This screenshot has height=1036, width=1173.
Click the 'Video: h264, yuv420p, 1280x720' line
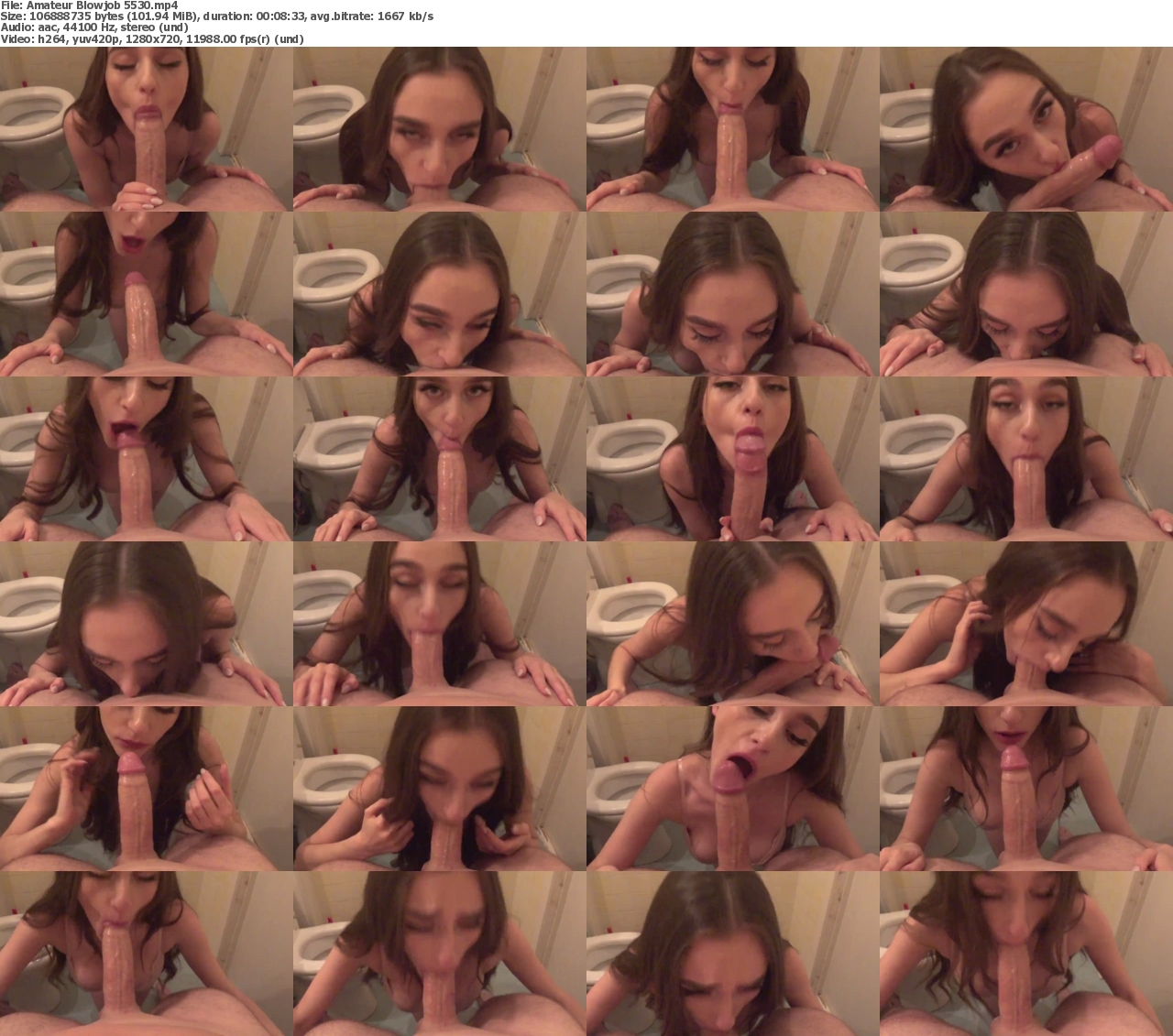click(x=152, y=38)
